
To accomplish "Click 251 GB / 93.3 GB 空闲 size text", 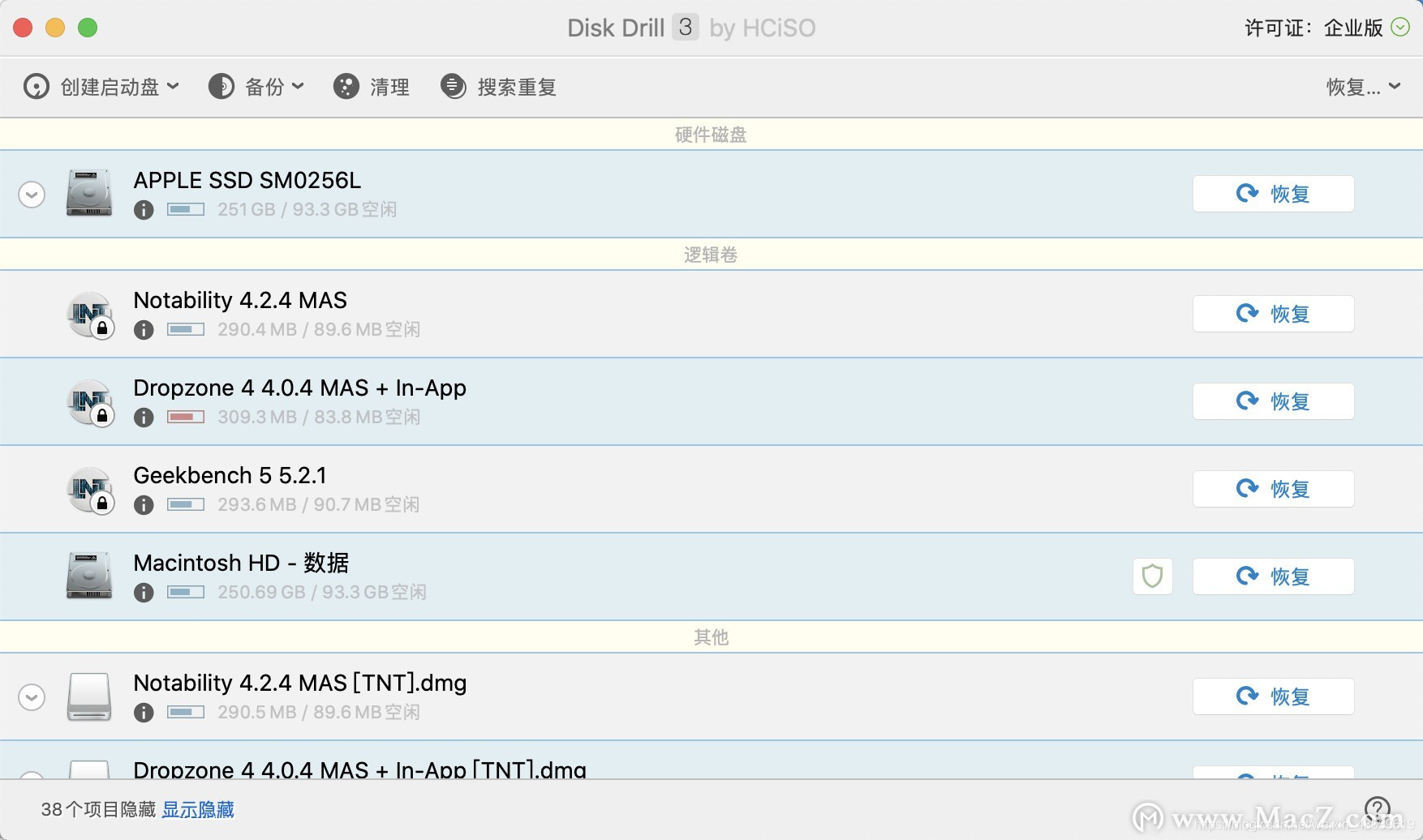I will (307, 209).
